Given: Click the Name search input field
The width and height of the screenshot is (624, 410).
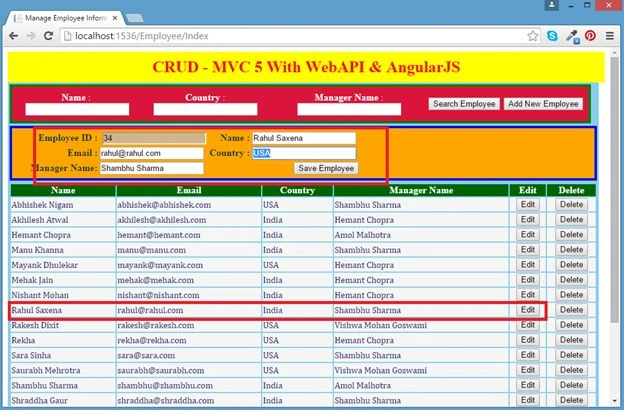Looking at the screenshot, I should pos(77,109).
